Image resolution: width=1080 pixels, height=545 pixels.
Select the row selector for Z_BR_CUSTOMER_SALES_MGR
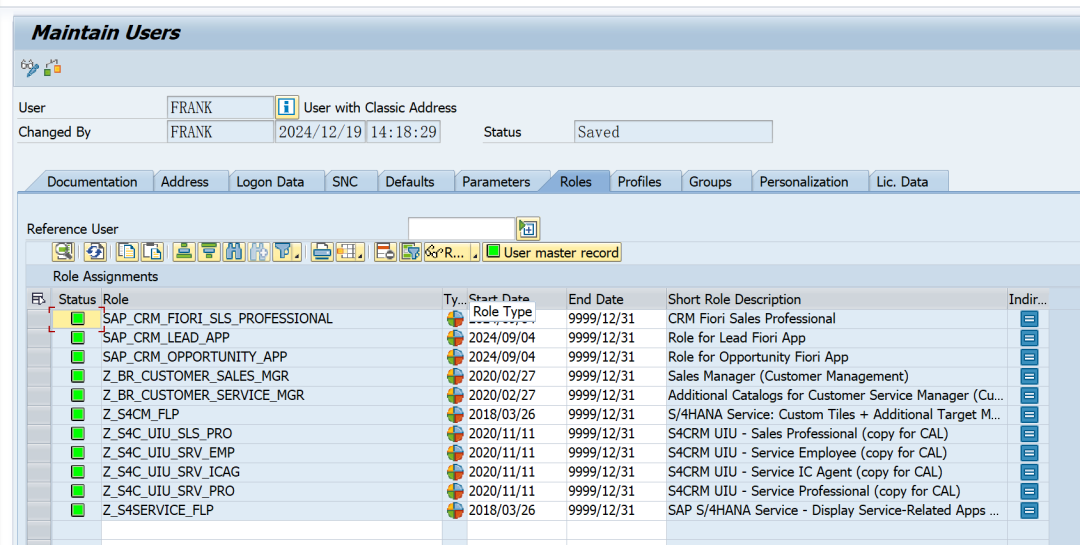(38, 376)
